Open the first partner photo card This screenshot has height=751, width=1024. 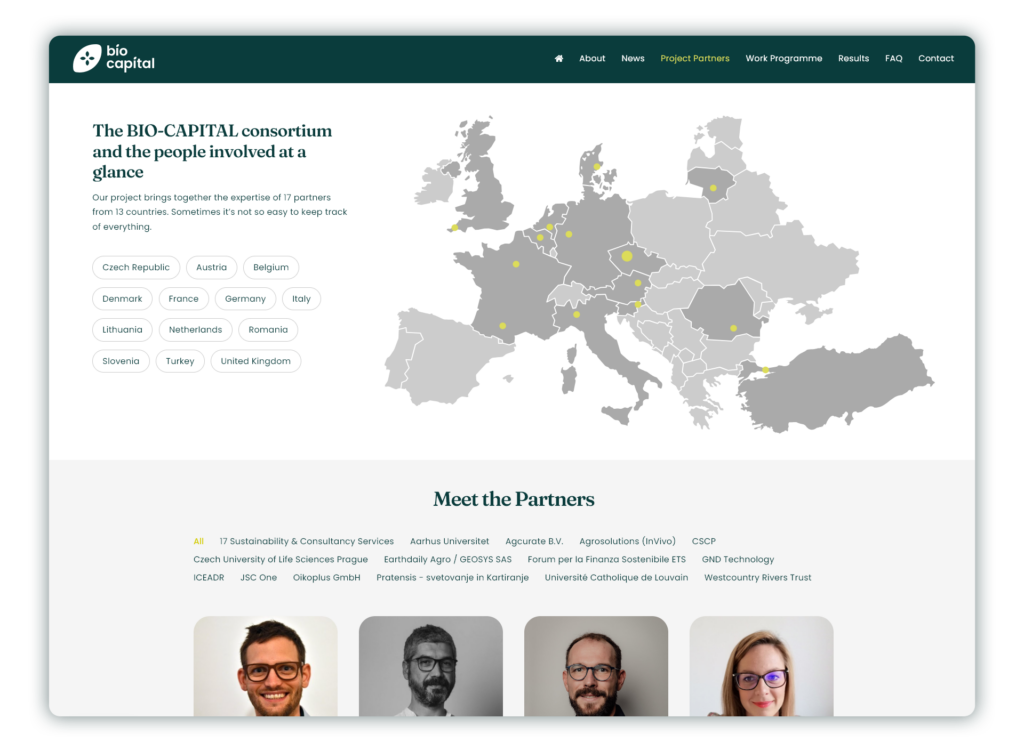265,666
